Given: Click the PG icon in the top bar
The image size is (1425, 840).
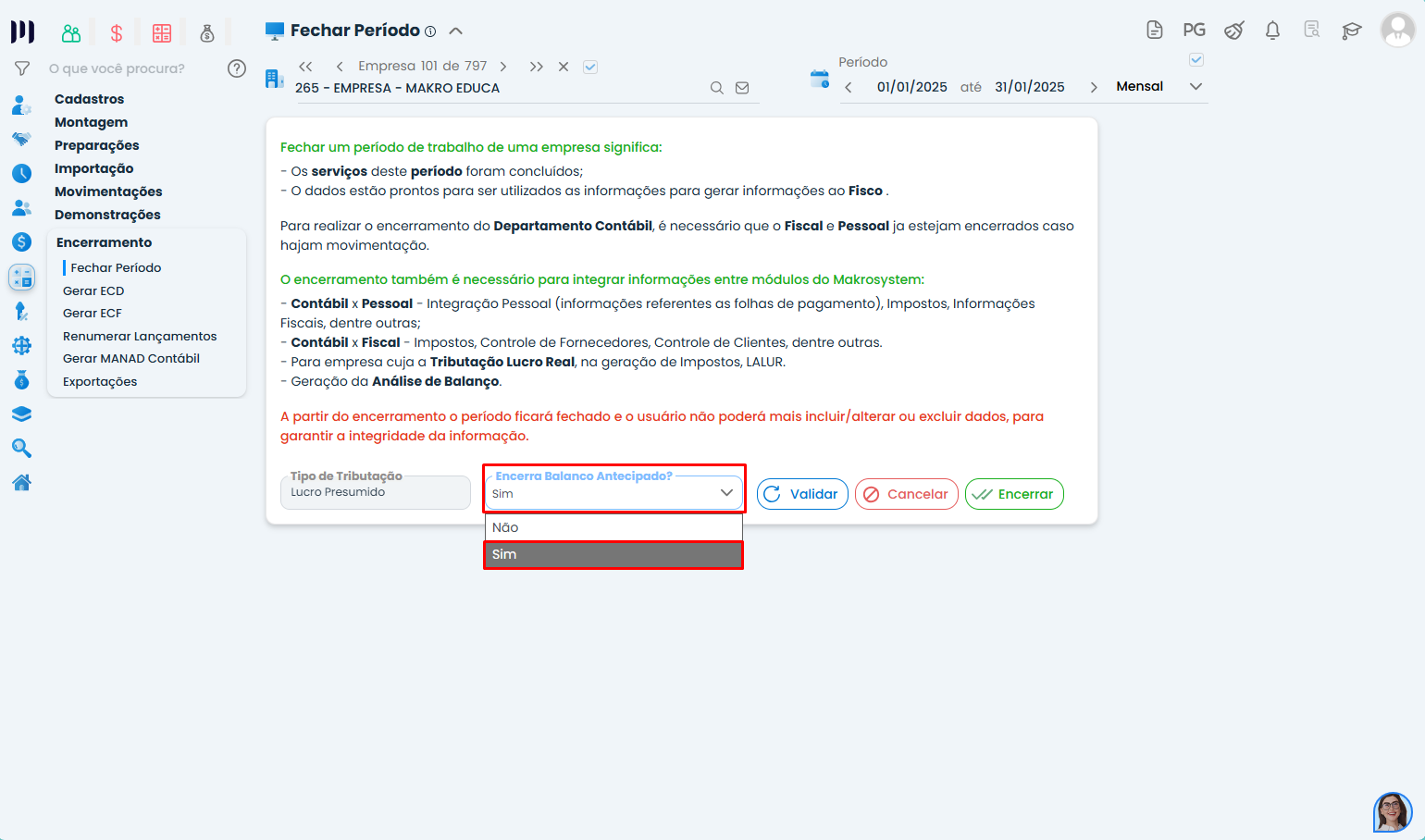Looking at the screenshot, I should coord(1195,30).
